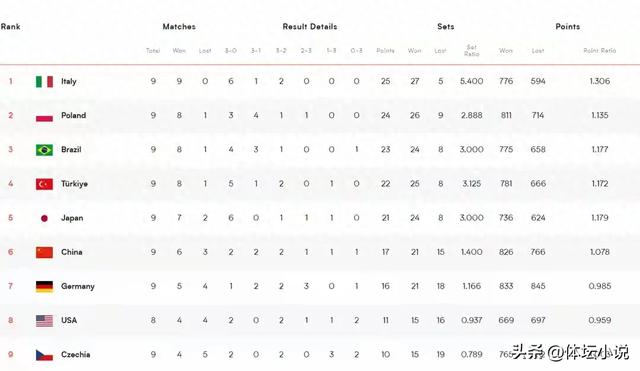Viewport: 640px width, 371px height.
Task: Select the Germany flag icon
Action: (44, 287)
